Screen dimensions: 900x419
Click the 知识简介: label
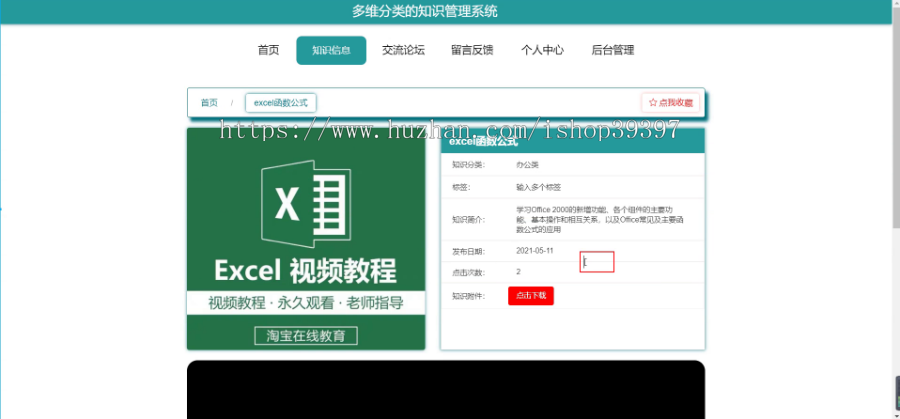pyautogui.click(x=468, y=219)
